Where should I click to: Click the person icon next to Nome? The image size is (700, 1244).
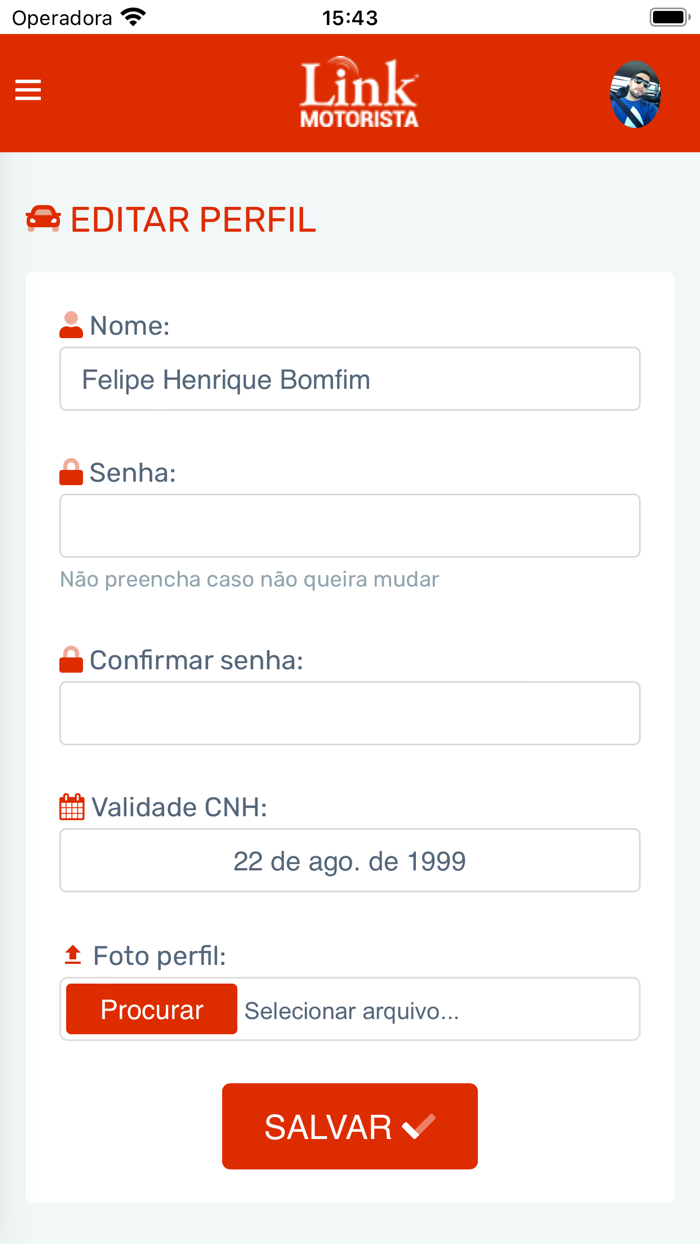point(71,325)
